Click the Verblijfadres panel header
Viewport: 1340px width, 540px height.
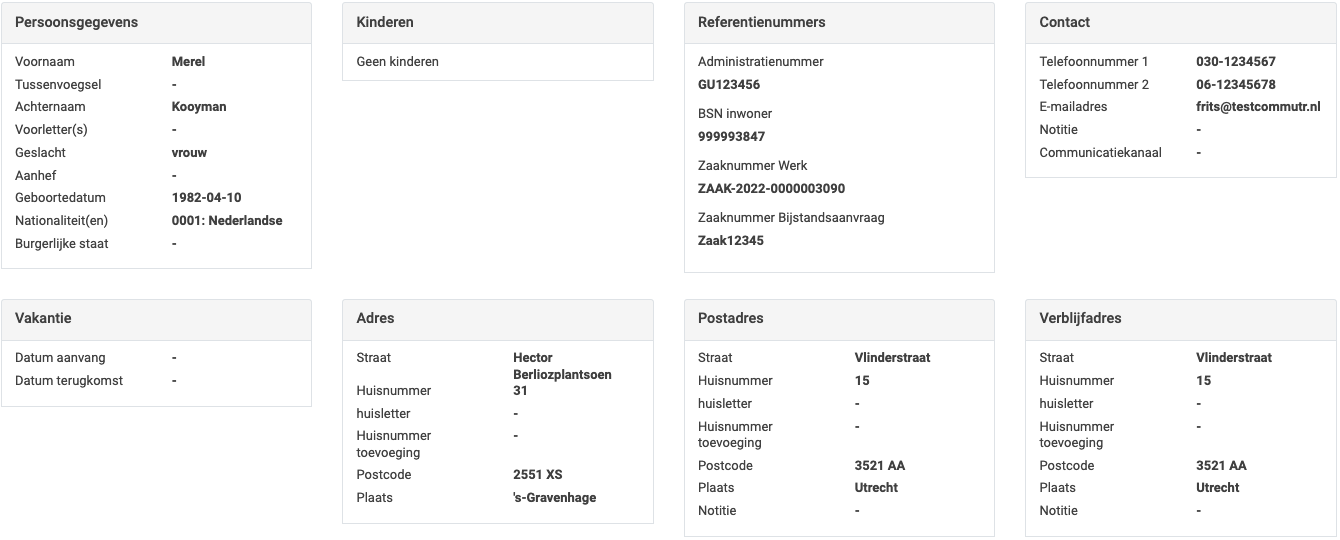click(x=1080, y=318)
